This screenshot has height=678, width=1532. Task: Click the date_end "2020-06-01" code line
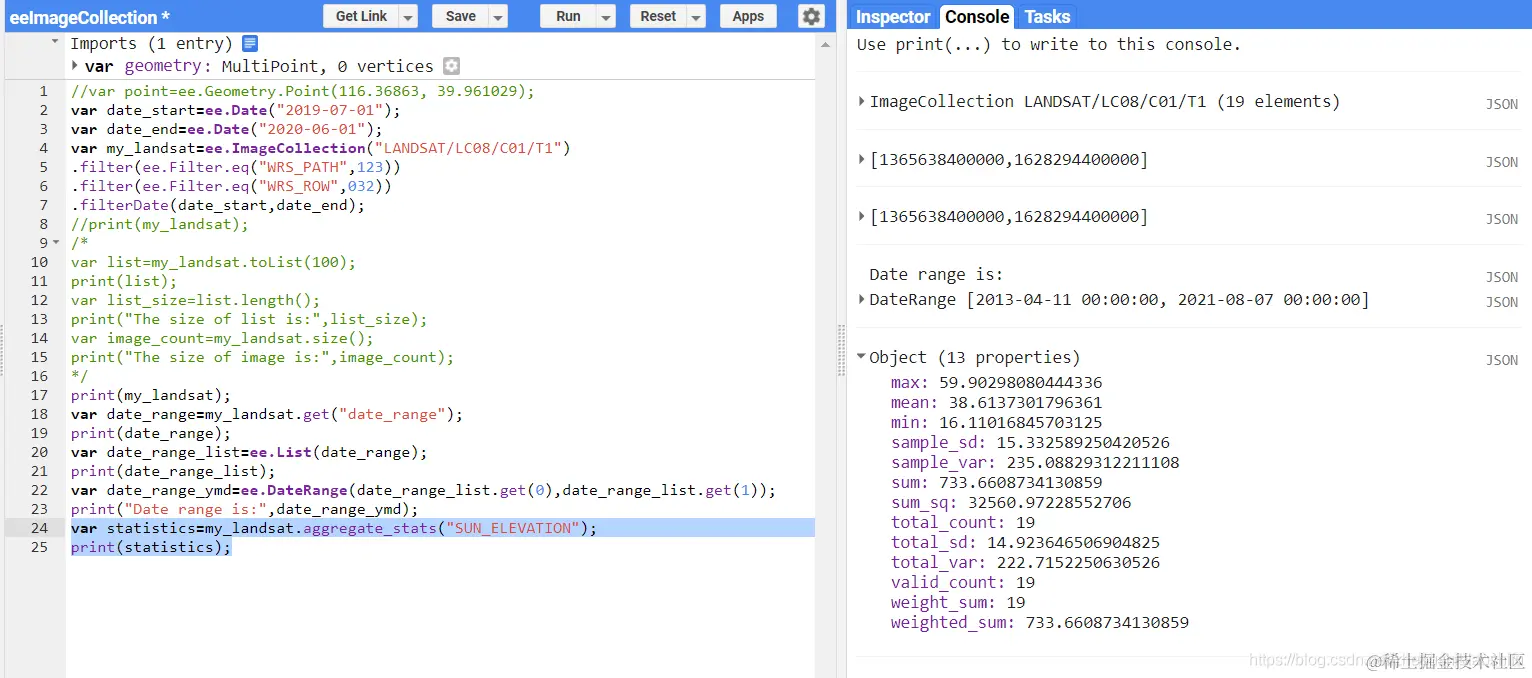pos(227,129)
